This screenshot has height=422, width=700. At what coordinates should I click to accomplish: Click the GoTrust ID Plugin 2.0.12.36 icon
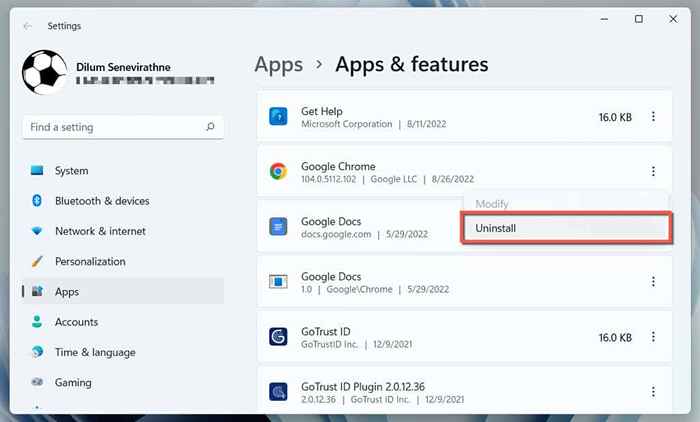pos(278,392)
